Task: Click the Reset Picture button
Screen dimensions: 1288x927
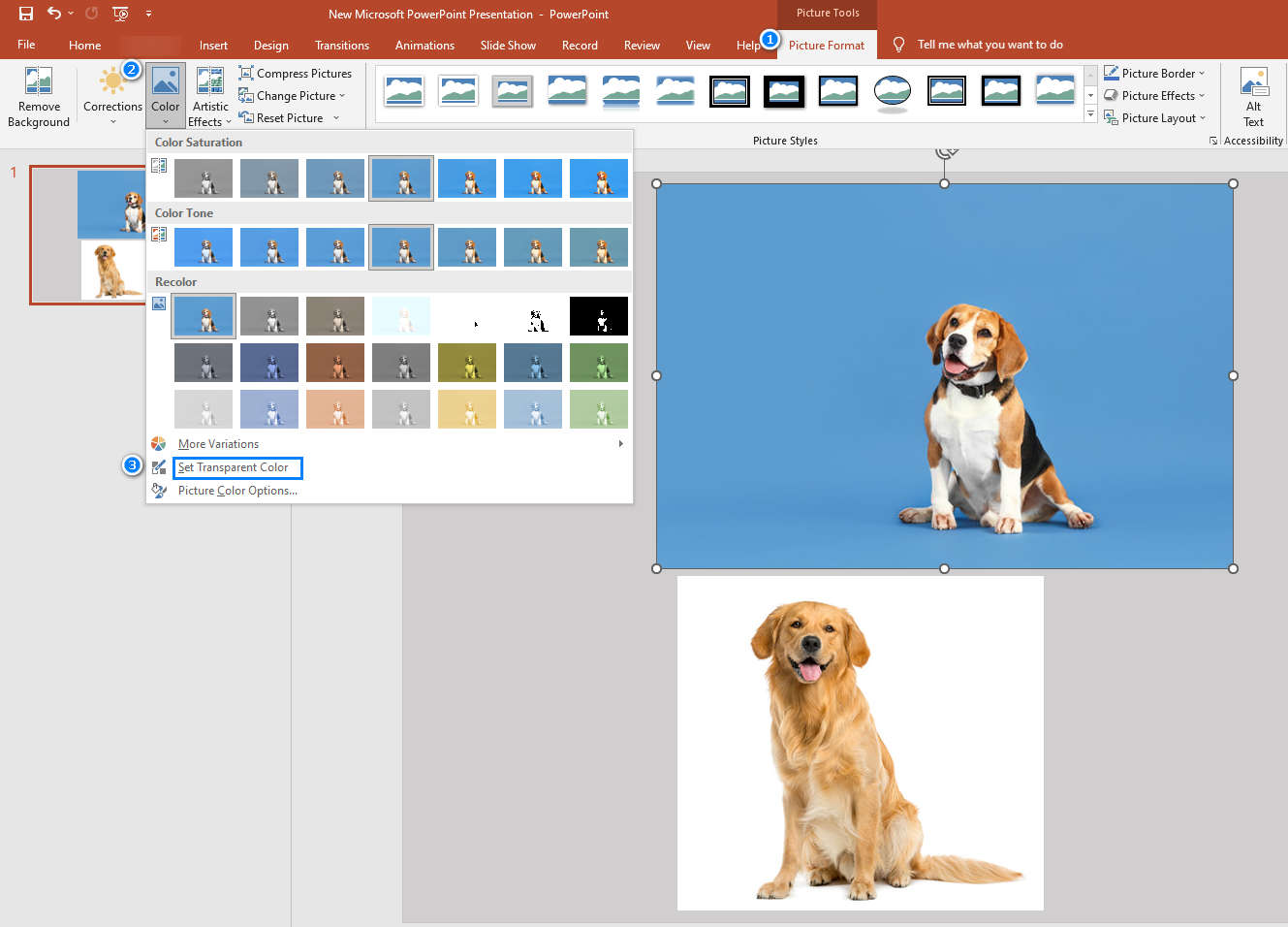Action: coord(289,118)
